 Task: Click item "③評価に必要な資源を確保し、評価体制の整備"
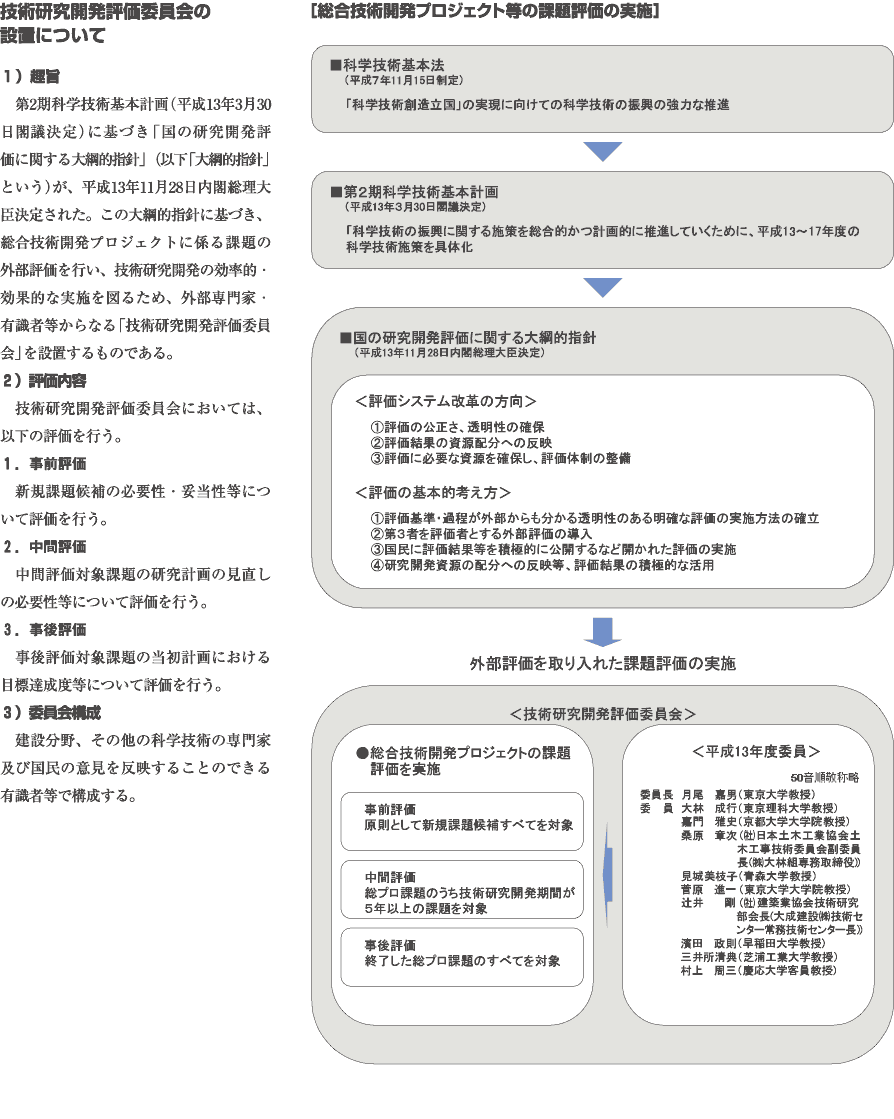click(x=500, y=458)
